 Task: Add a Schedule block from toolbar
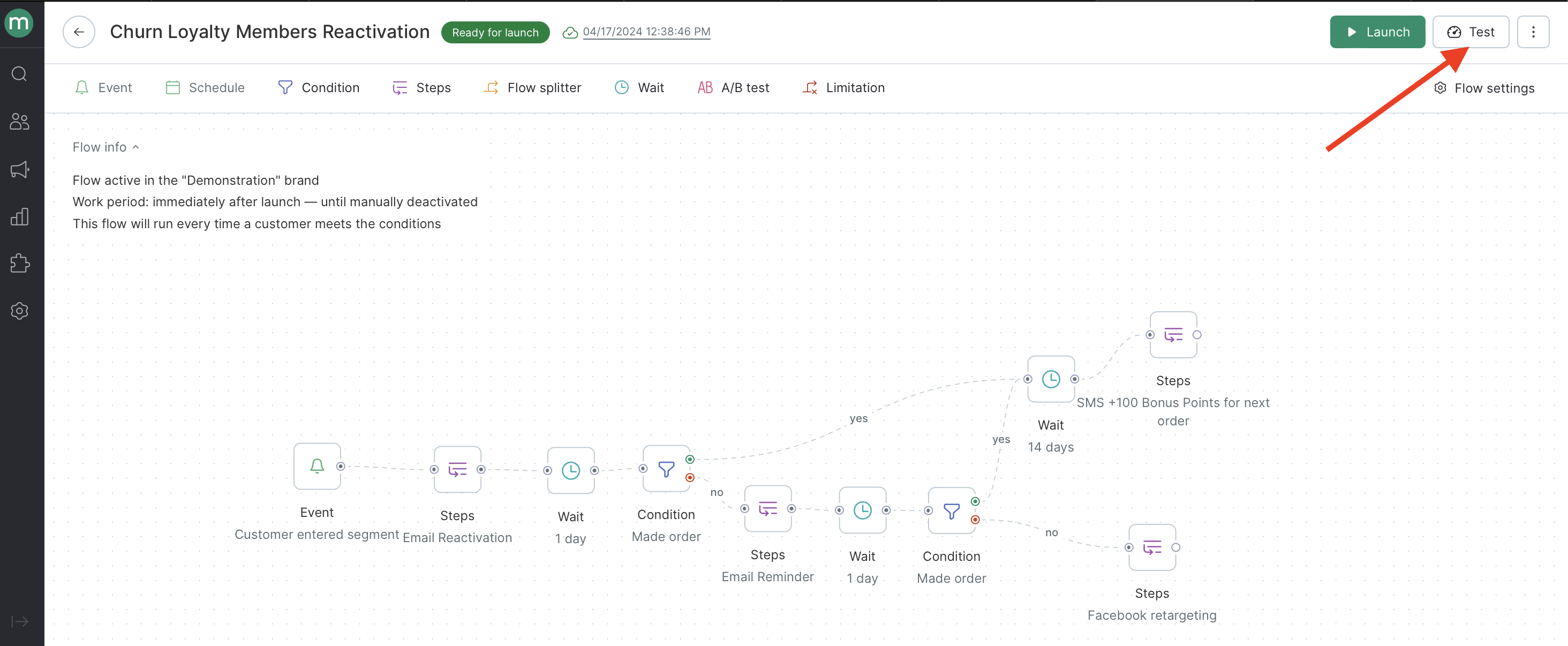[205, 88]
